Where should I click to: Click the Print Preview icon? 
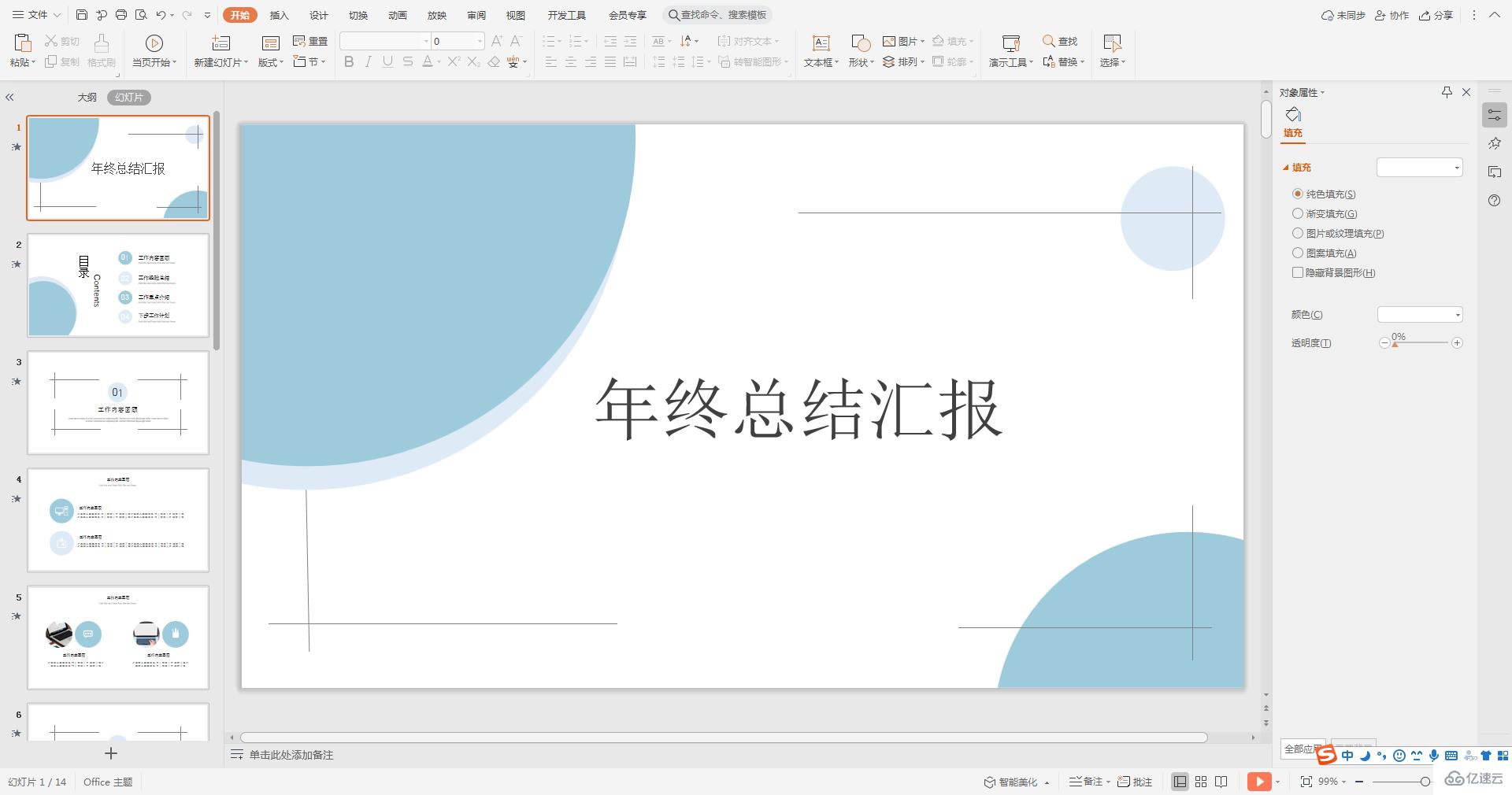click(141, 15)
